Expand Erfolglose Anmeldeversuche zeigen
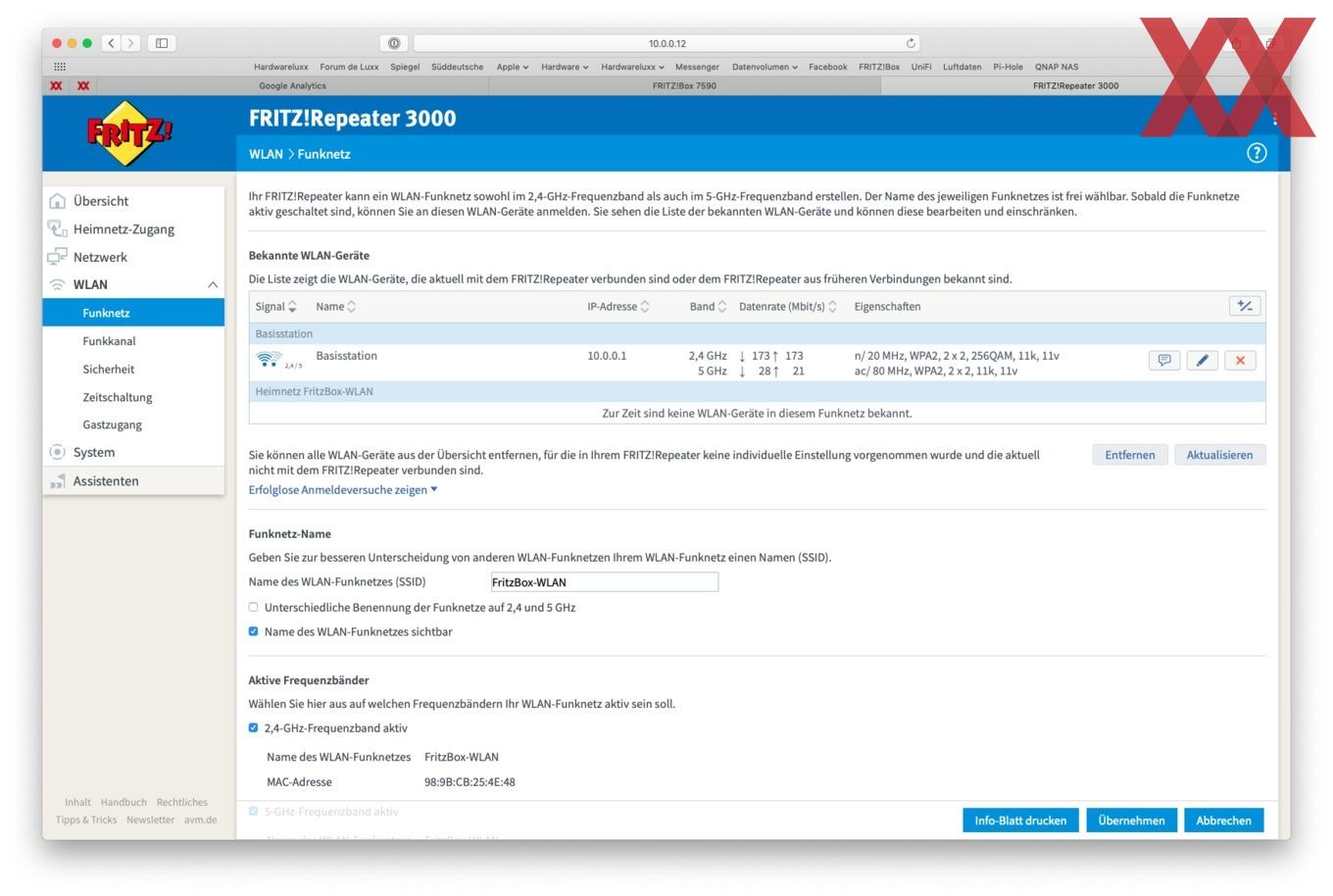The image size is (1333, 896). pos(343,490)
